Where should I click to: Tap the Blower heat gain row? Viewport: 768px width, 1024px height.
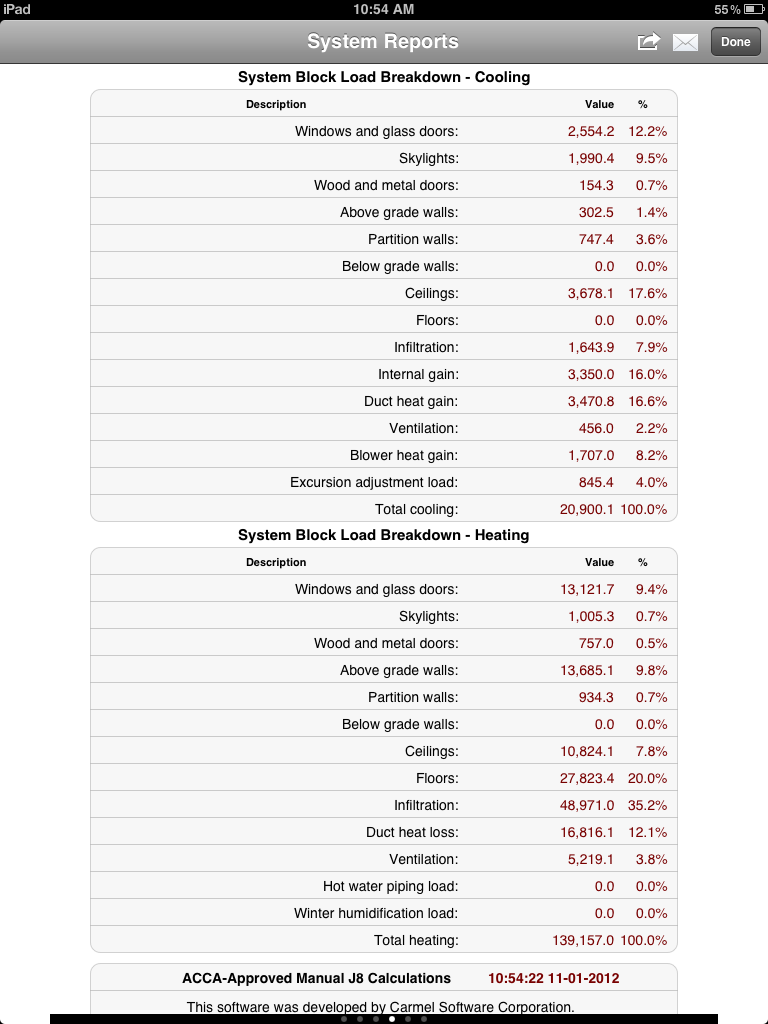pos(384,455)
